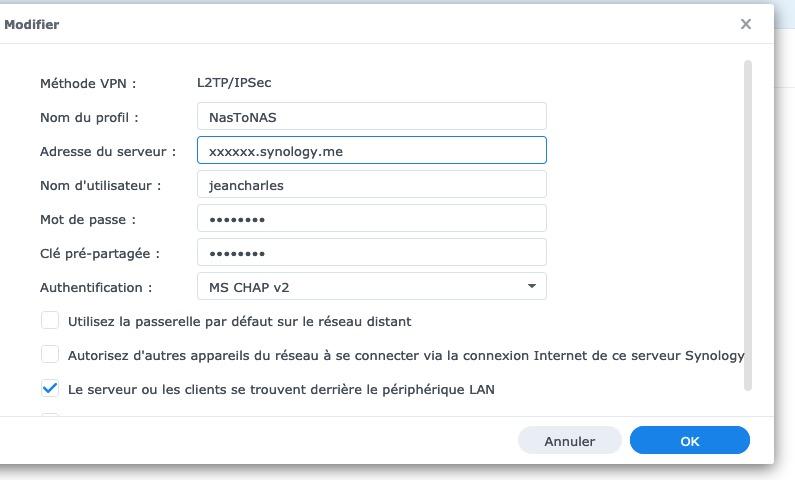Click the Clé pré-partagée label

[x=100, y=253]
